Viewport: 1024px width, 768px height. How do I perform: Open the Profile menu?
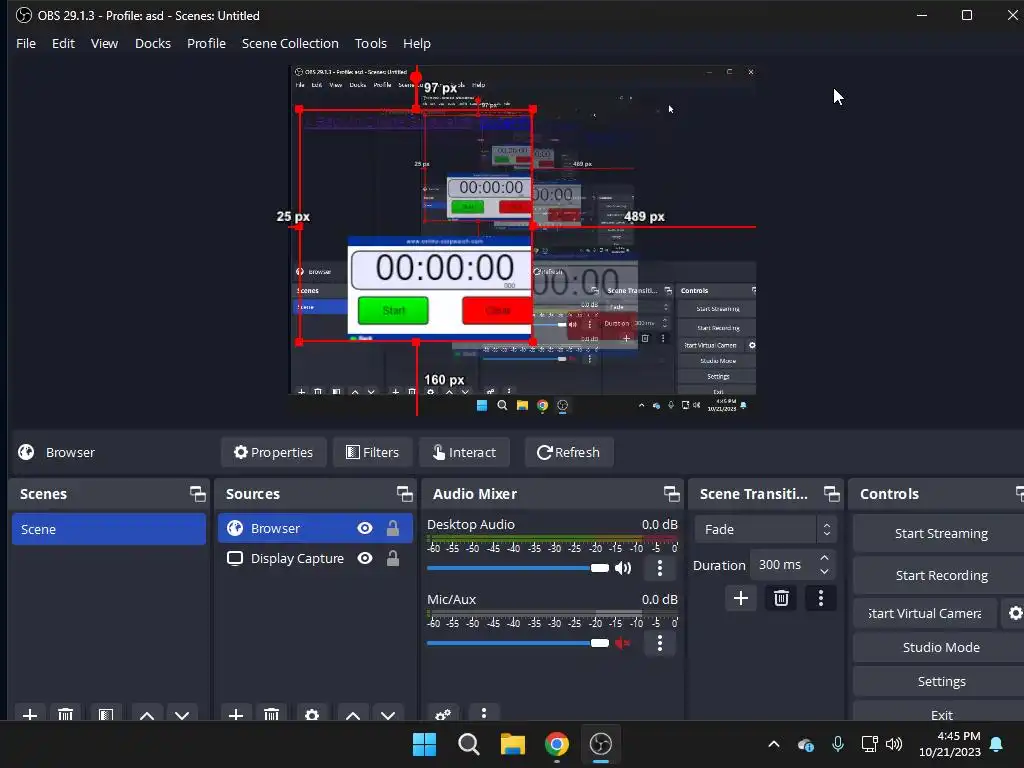[x=206, y=43]
